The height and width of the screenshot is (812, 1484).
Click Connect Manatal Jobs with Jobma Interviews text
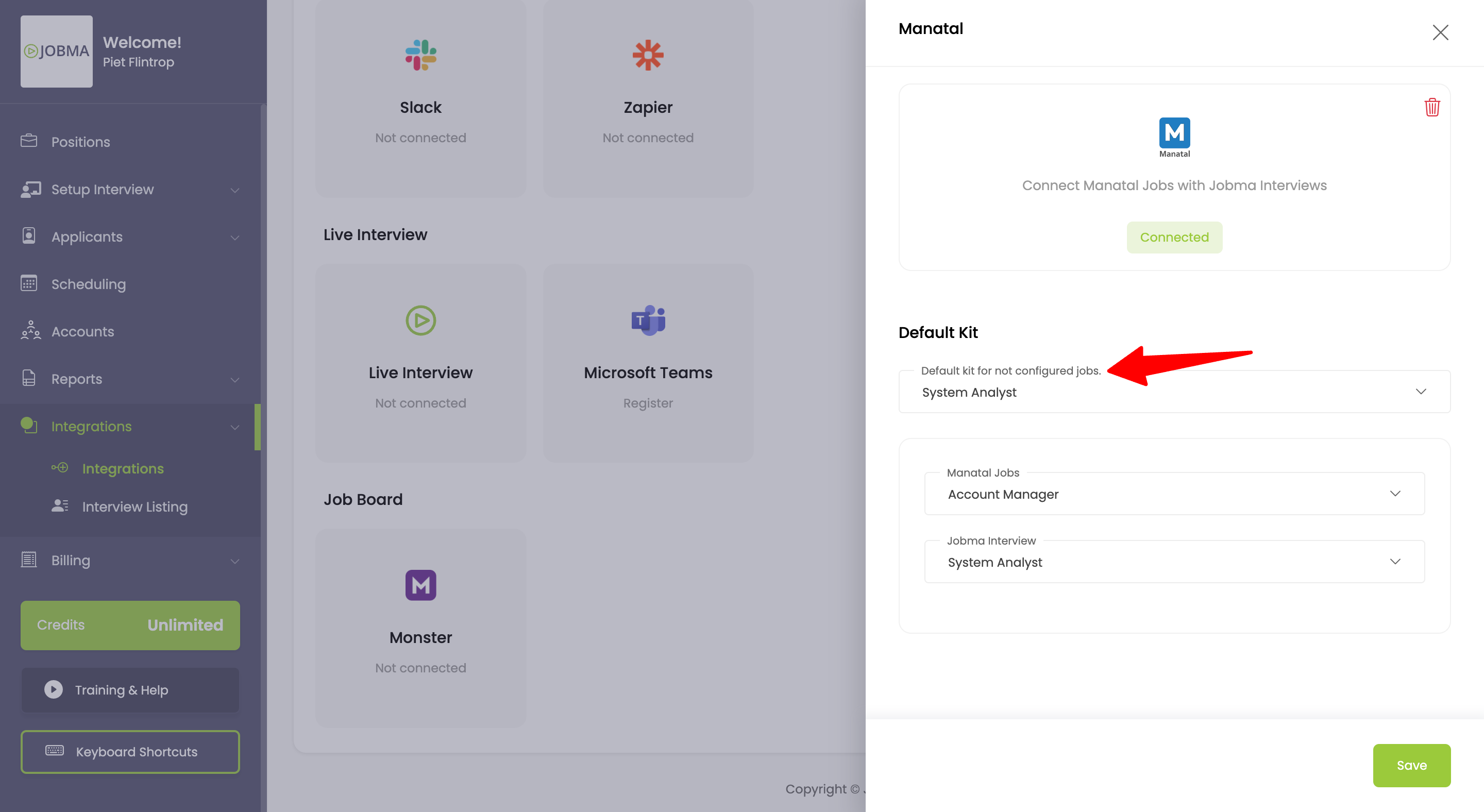[x=1174, y=185]
